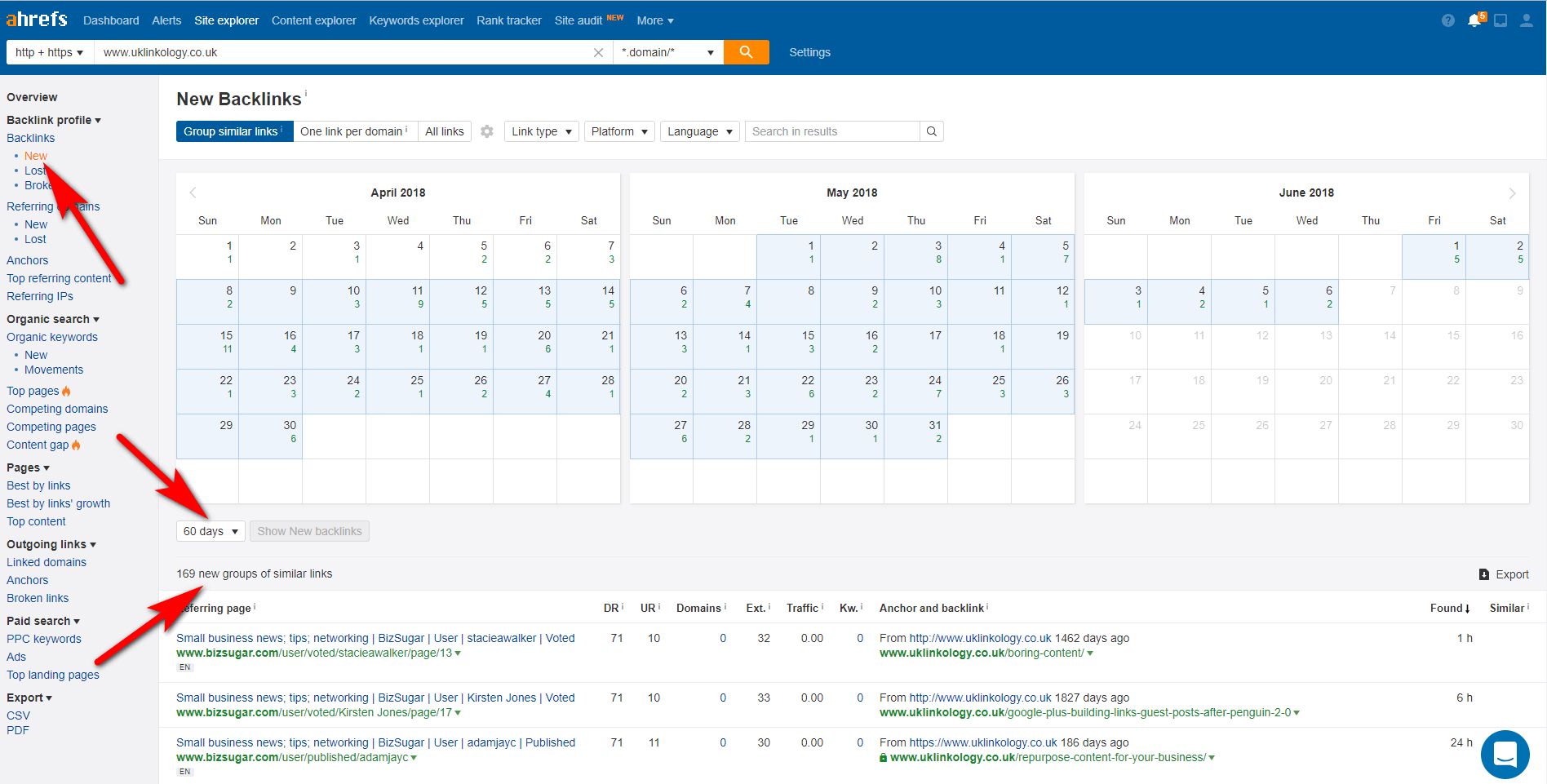Open Site audit tab

(578, 20)
